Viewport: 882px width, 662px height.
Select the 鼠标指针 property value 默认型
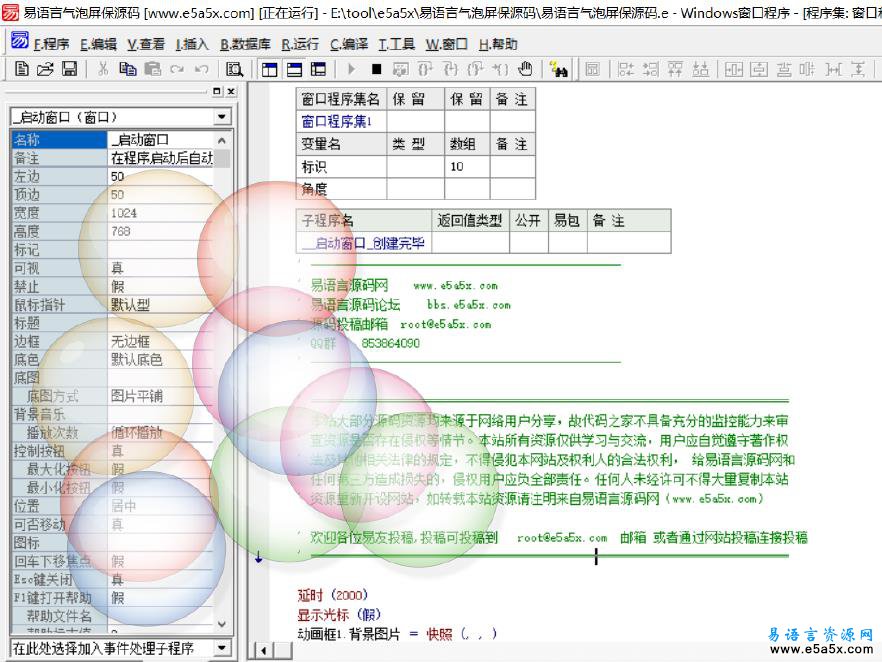(161, 305)
